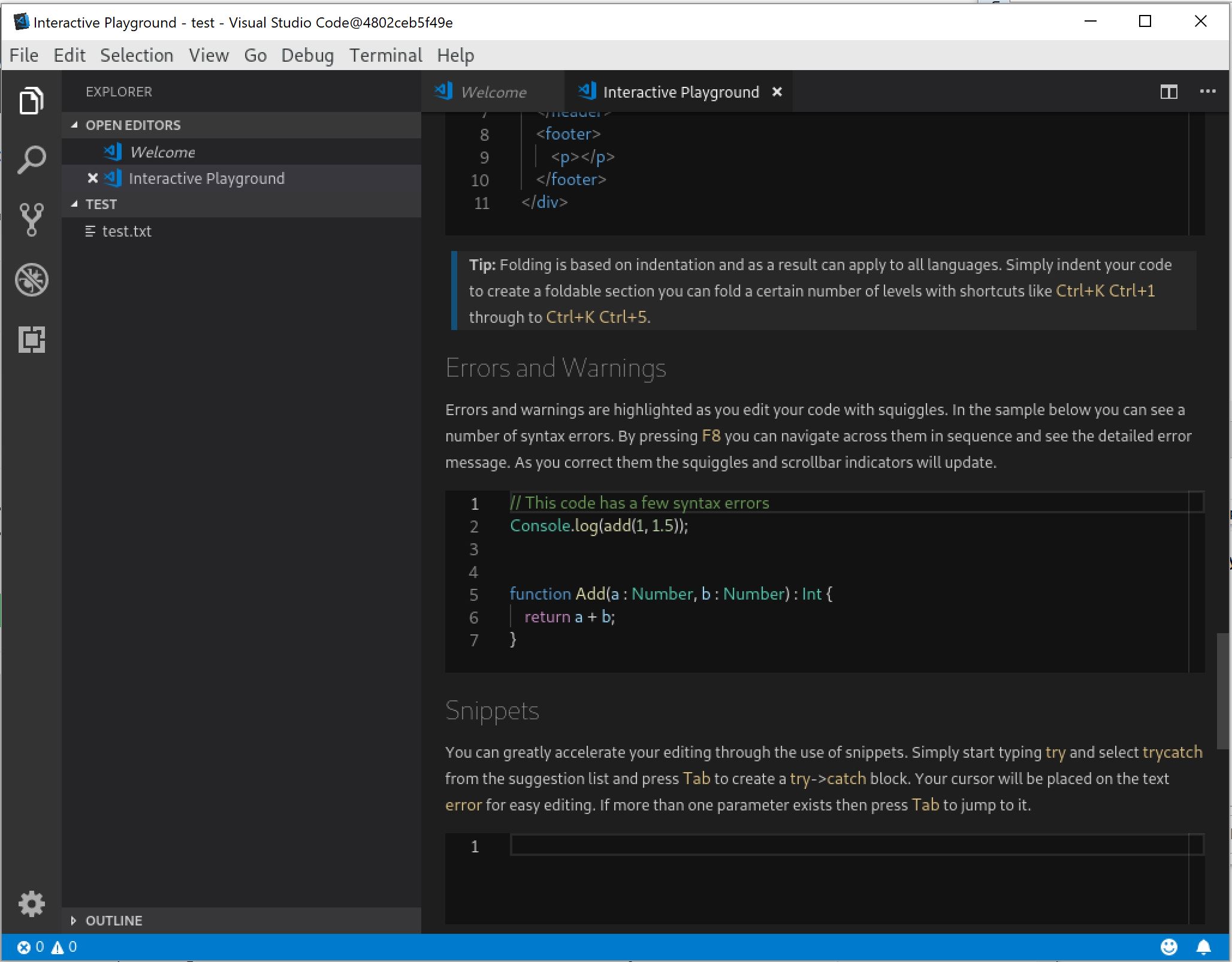Collapse the Open Editors section
Viewport: 1232px width, 962px height.
point(133,125)
